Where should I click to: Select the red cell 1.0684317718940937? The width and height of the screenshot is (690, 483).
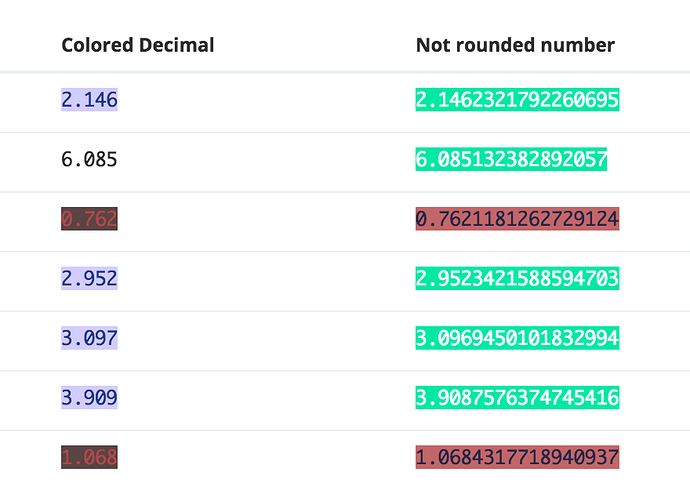point(517,457)
